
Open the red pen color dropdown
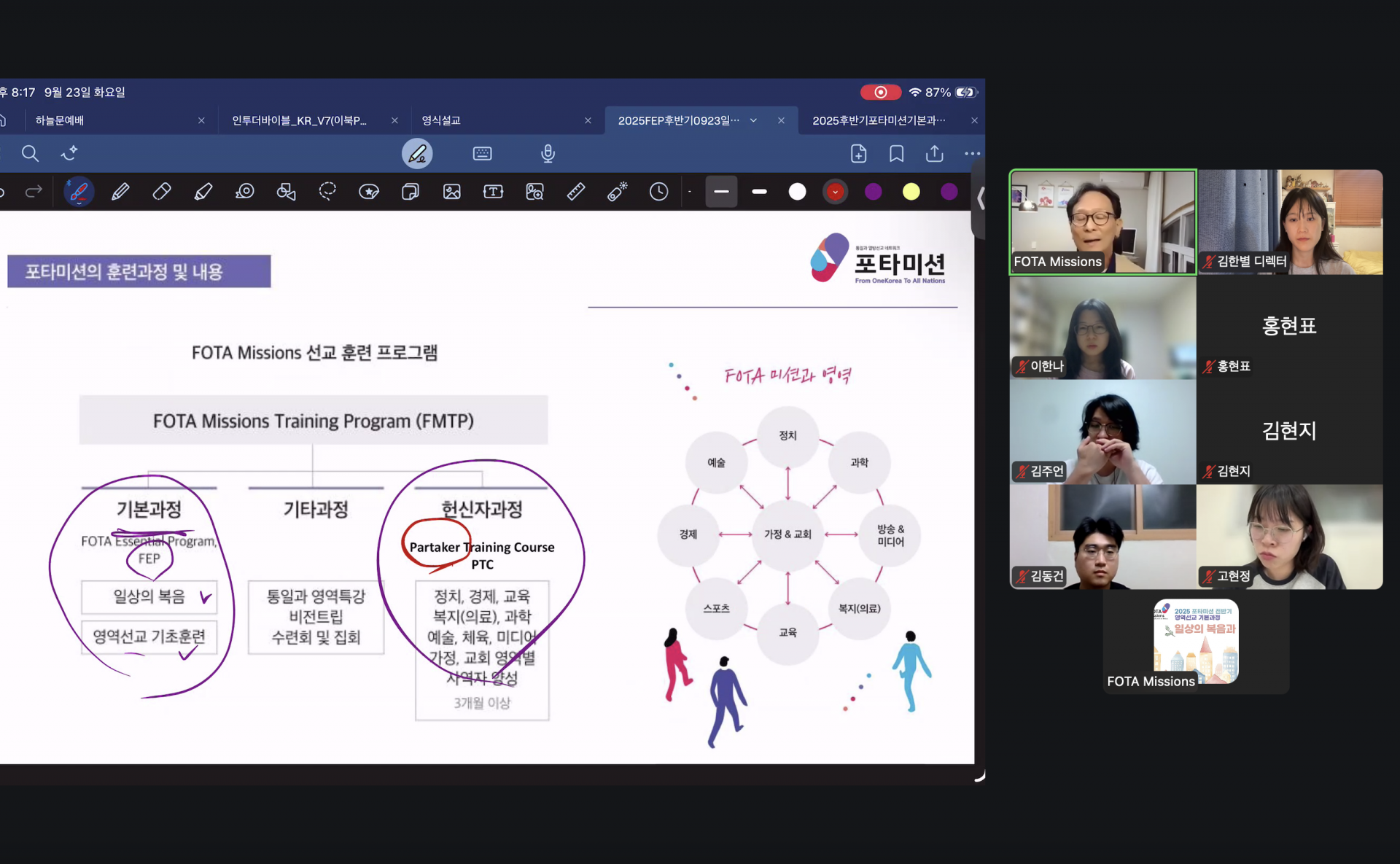click(x=835, y=192)
